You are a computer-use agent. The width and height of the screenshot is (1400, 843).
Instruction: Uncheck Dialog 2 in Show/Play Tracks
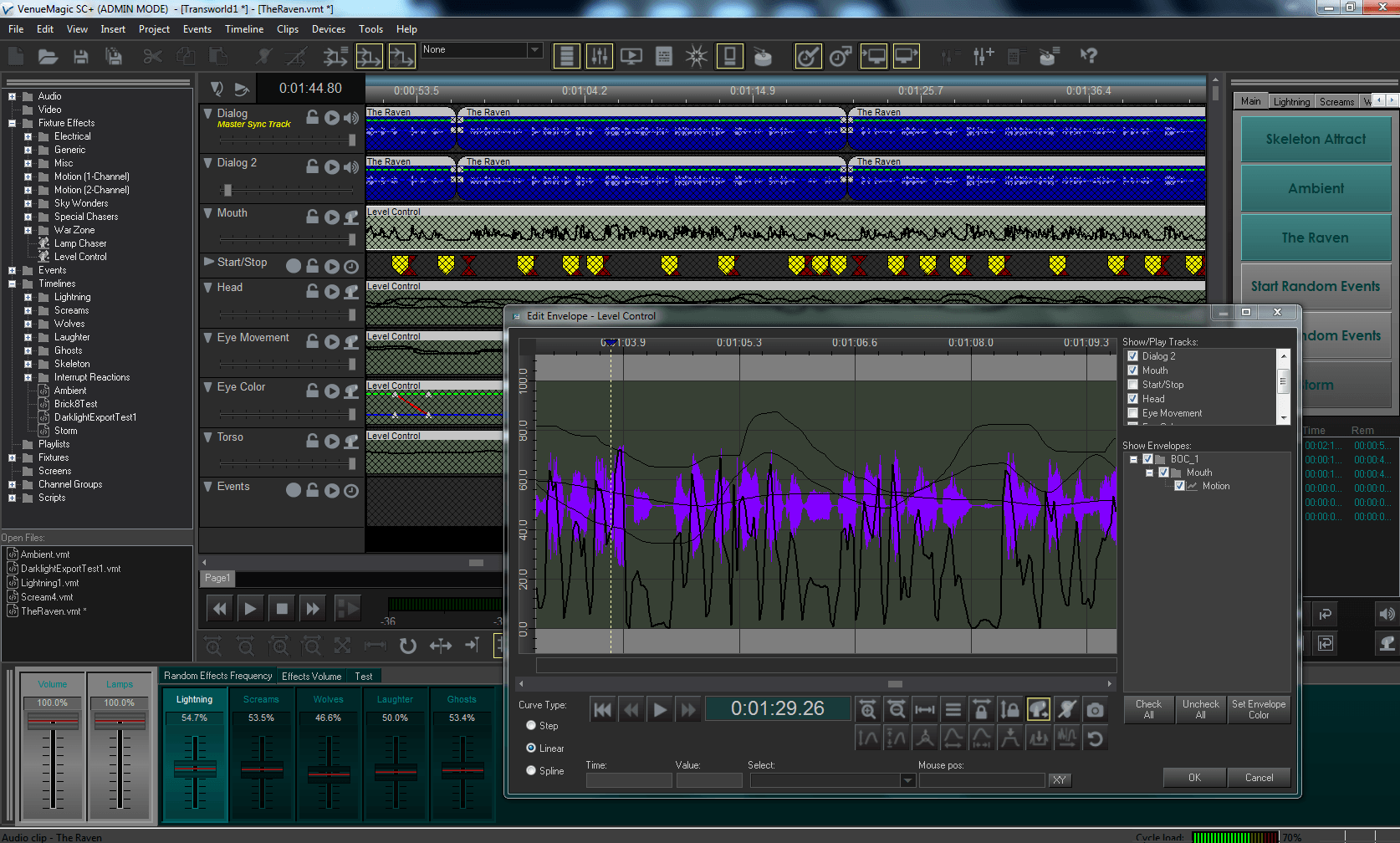click(1133, 356)
